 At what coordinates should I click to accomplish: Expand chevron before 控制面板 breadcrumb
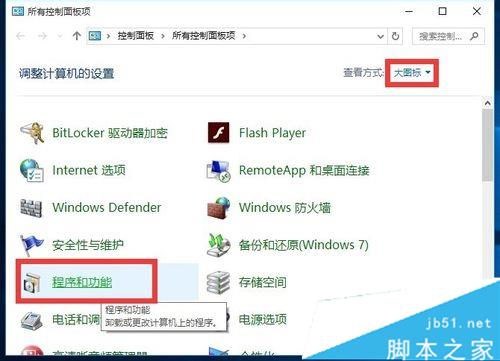click(108, 36)
